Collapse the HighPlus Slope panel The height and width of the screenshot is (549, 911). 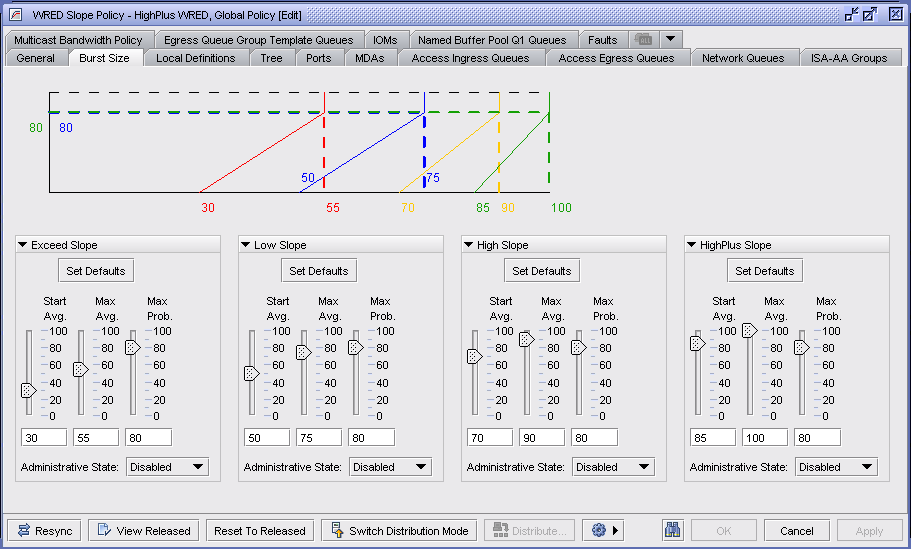tap(691, 245)
